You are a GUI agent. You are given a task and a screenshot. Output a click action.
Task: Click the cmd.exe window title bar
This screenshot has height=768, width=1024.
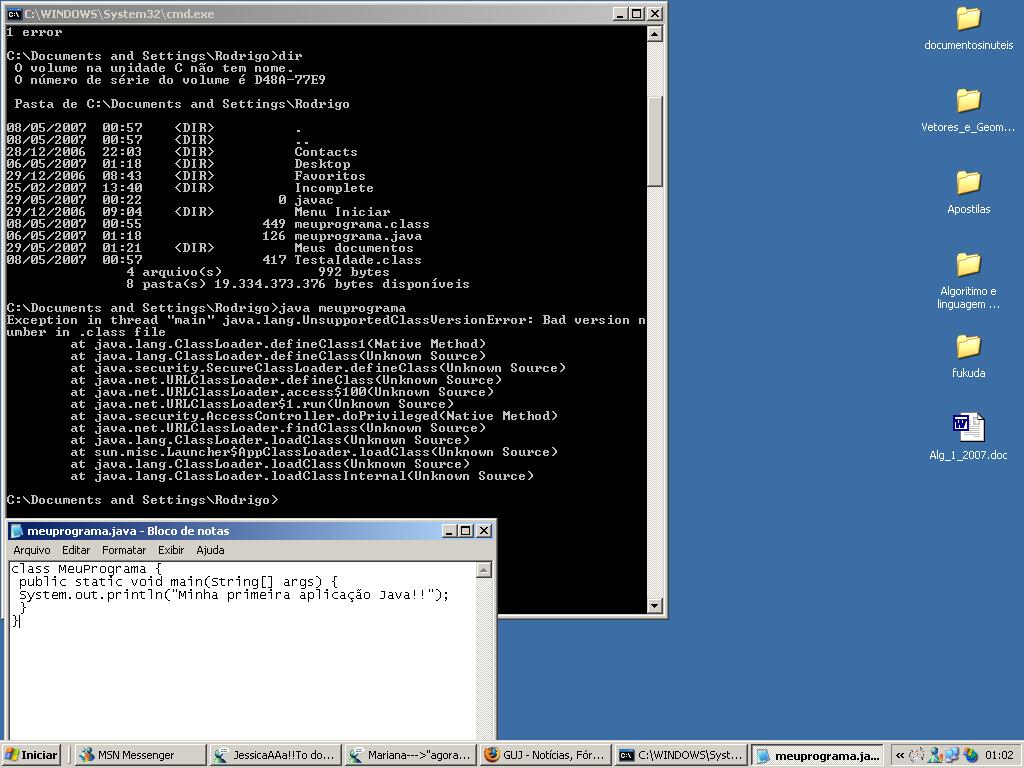[334, 14]
